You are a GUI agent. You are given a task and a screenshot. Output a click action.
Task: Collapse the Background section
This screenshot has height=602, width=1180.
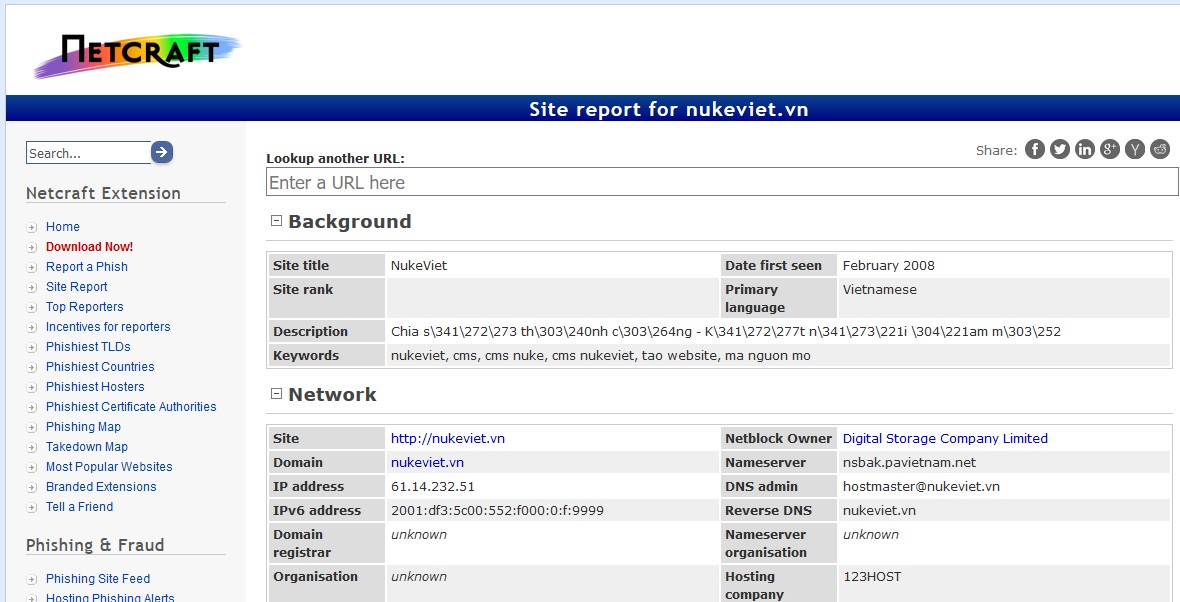276,220
